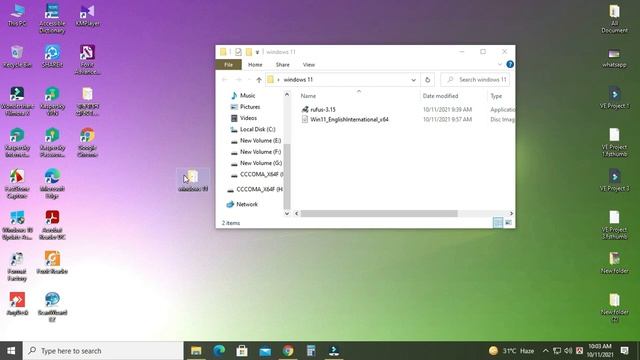Open the Share ribbon tab
The width and height of the screenshot is (640, 360).
pyautogui.click(x=282, y=64)
